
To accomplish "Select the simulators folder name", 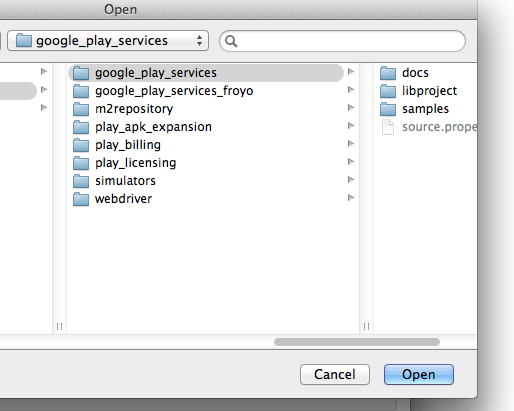I will (125, 181).
